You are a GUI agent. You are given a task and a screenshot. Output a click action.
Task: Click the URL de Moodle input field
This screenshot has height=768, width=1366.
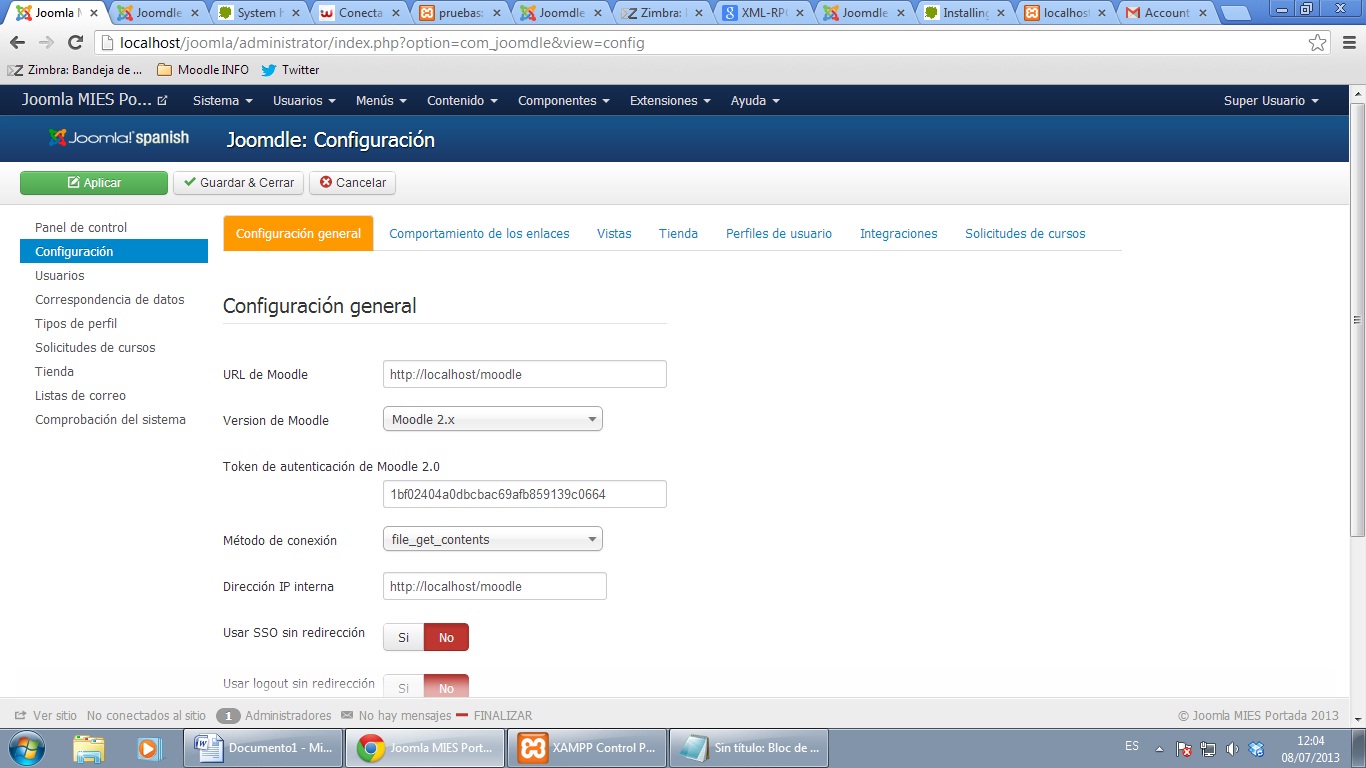tap(524, 374)
